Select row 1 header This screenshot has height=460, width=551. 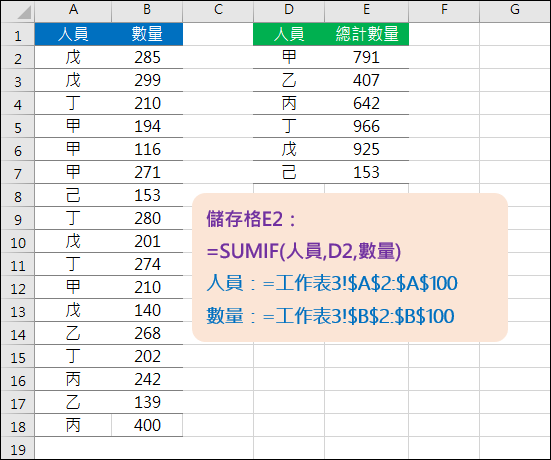pos(18,34)
